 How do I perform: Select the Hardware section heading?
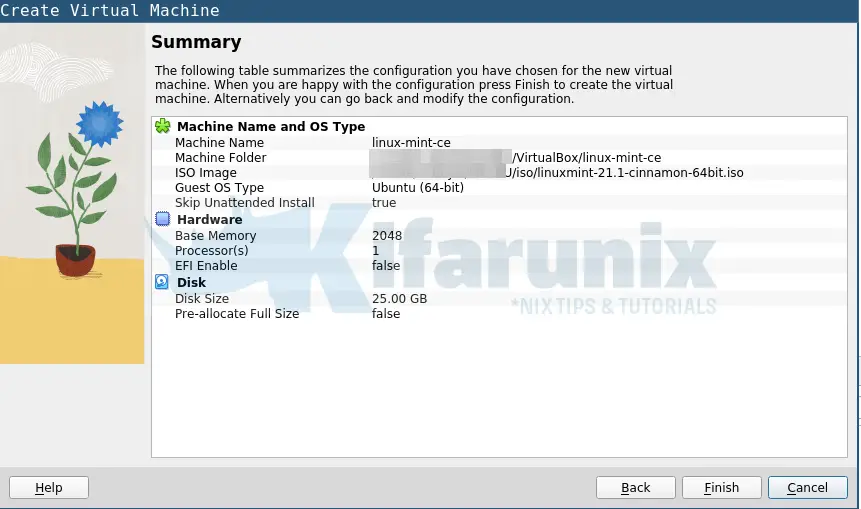pyautogui.click(x=209, y=219)
